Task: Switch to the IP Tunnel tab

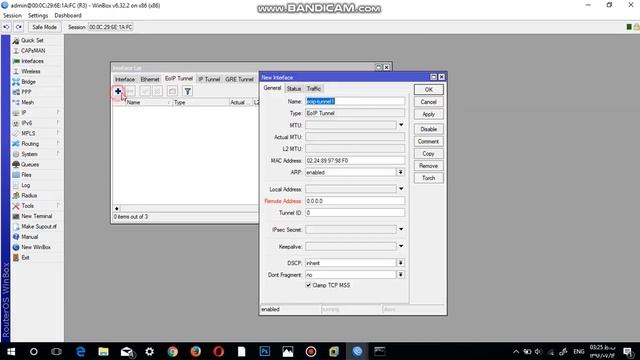Action: (x=209, y=79)
